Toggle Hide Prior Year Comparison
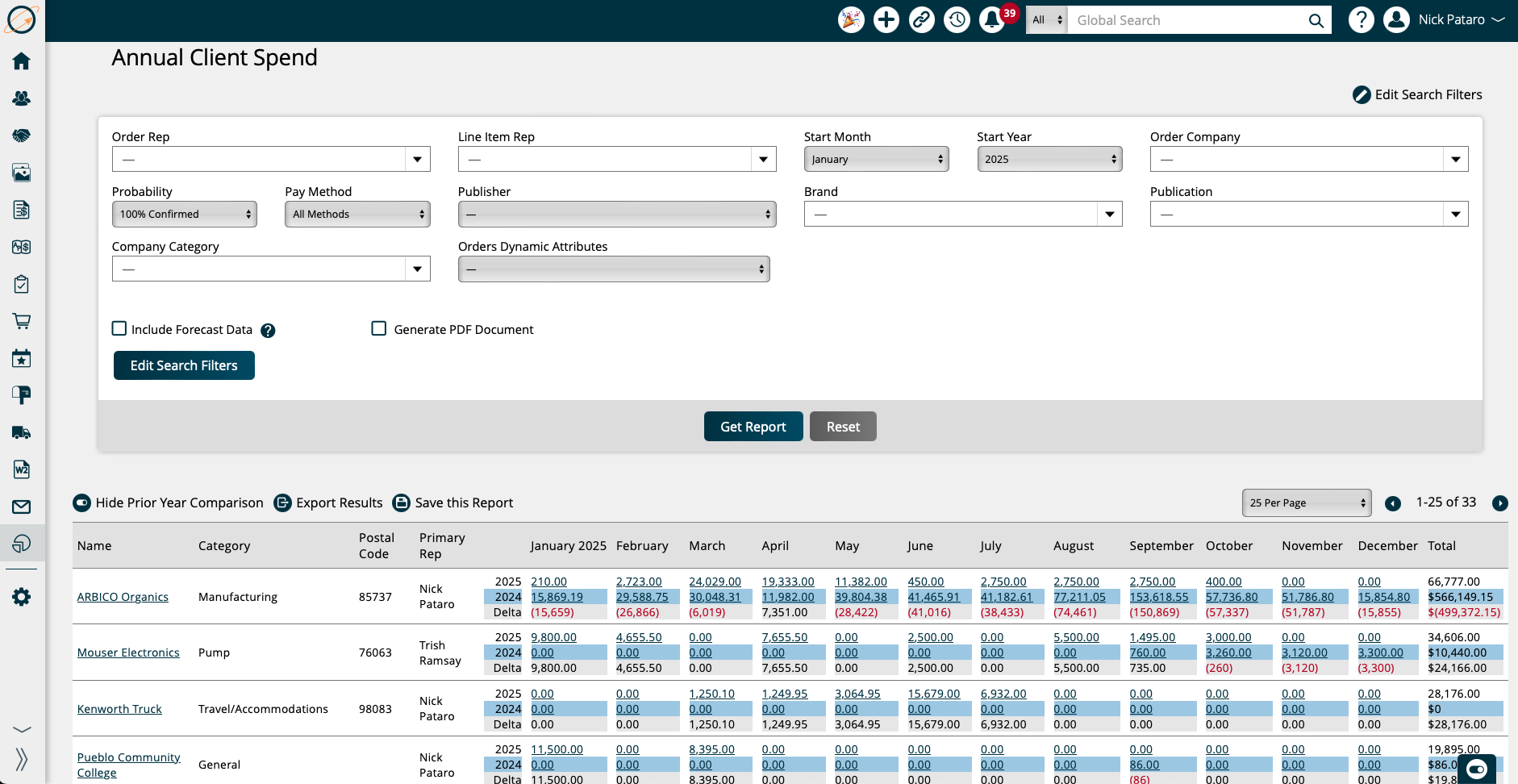 pos(169,503)
